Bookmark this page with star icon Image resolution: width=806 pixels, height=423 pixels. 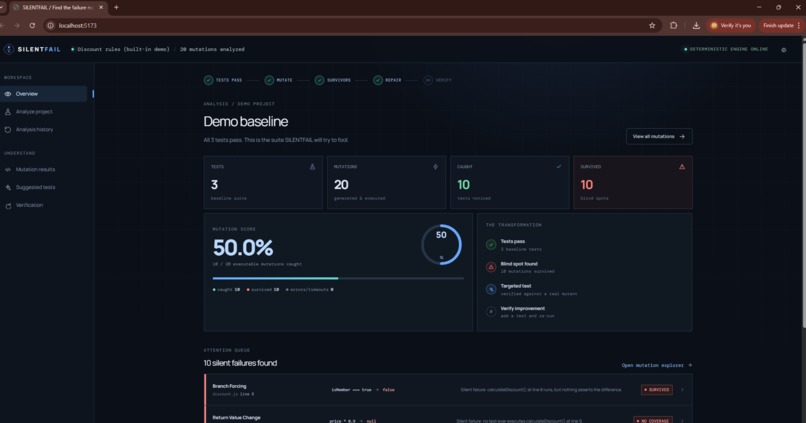(652, 25)
